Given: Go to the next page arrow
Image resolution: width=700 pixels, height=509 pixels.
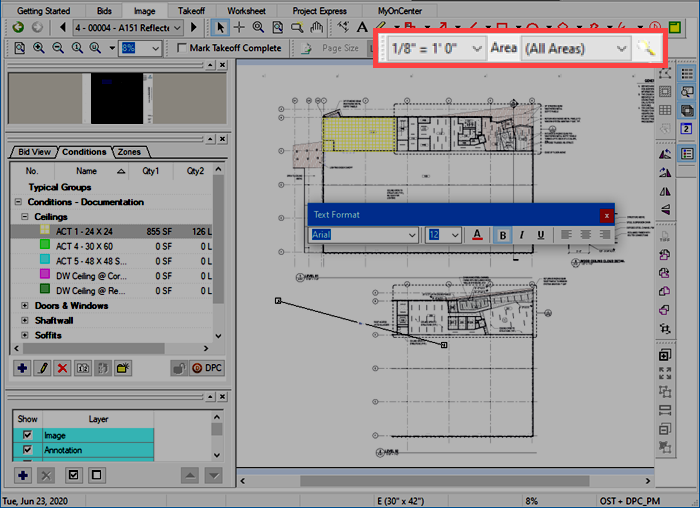Looking at the screenshot, I should tap(194, 28).
